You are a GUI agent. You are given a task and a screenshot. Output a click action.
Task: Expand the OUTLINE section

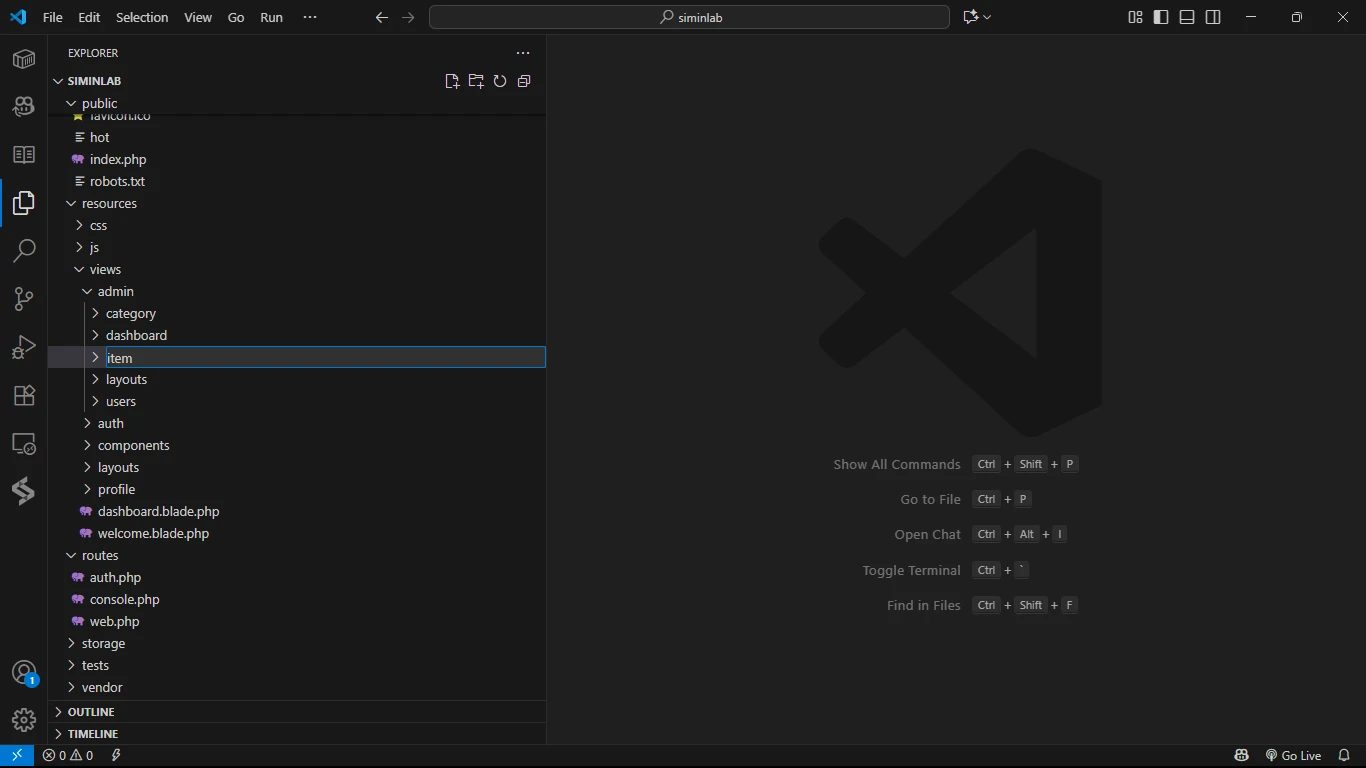(91, 712)
